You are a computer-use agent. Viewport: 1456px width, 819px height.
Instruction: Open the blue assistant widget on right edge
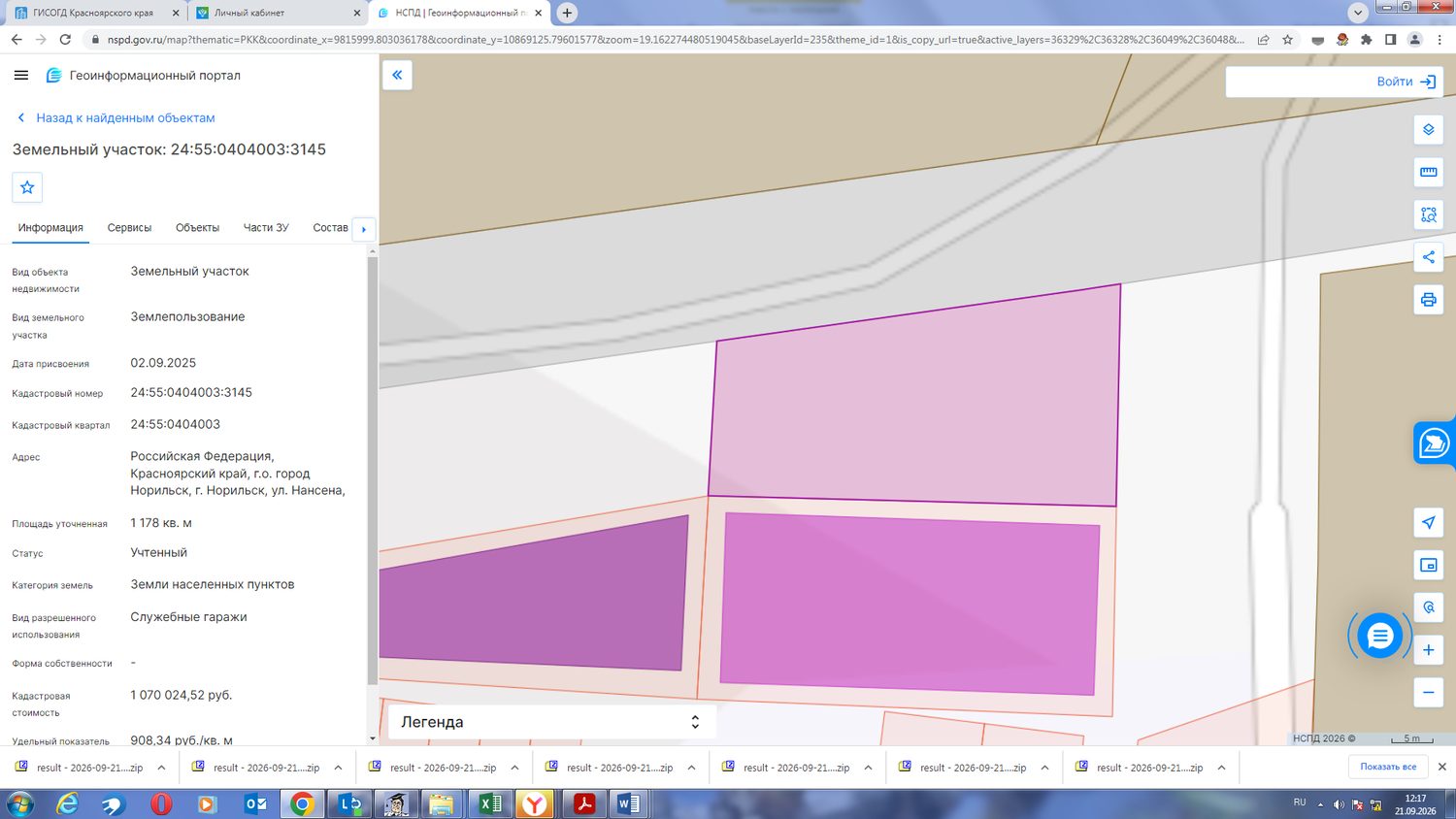[1435, 443]
